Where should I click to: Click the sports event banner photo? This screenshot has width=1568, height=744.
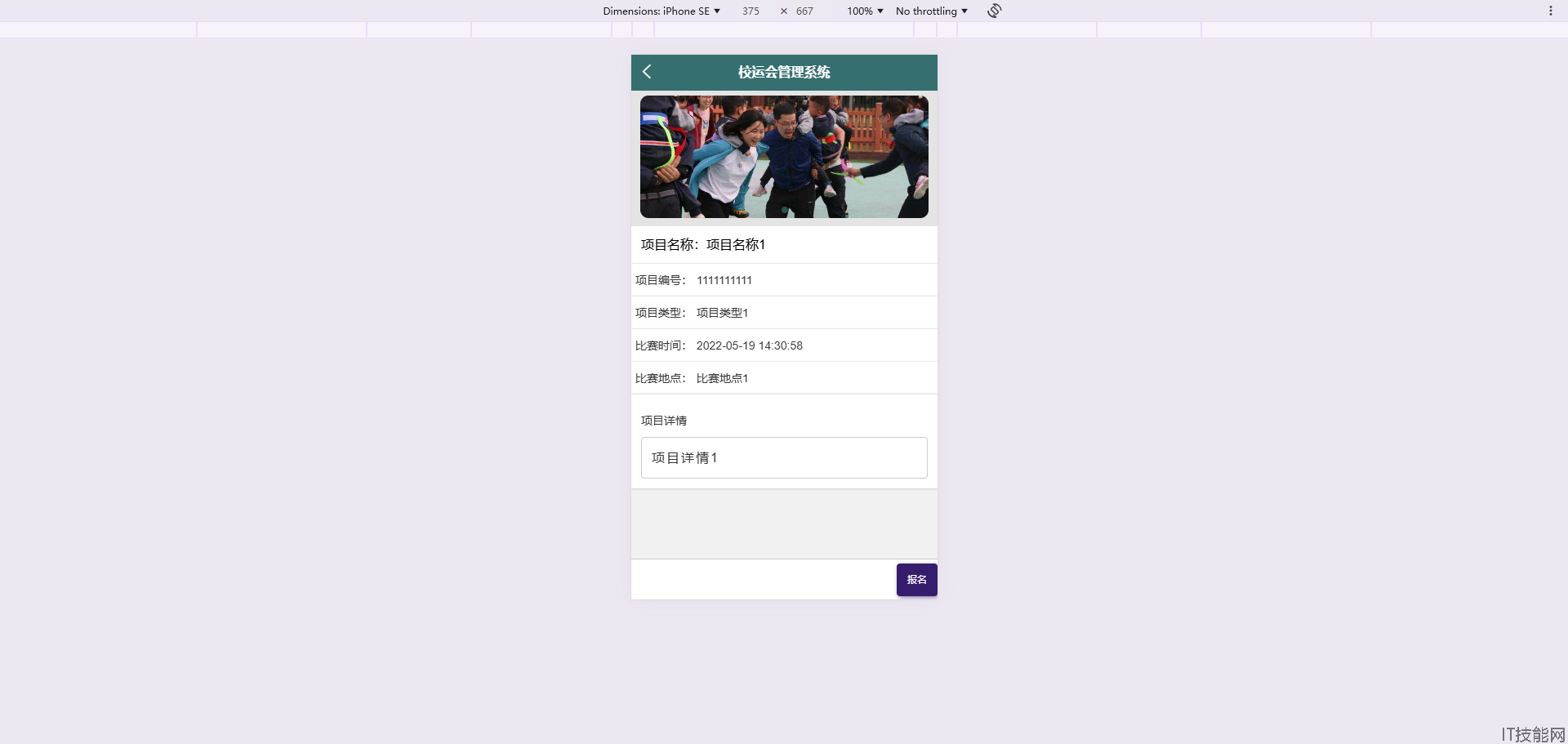coord(784,157)
